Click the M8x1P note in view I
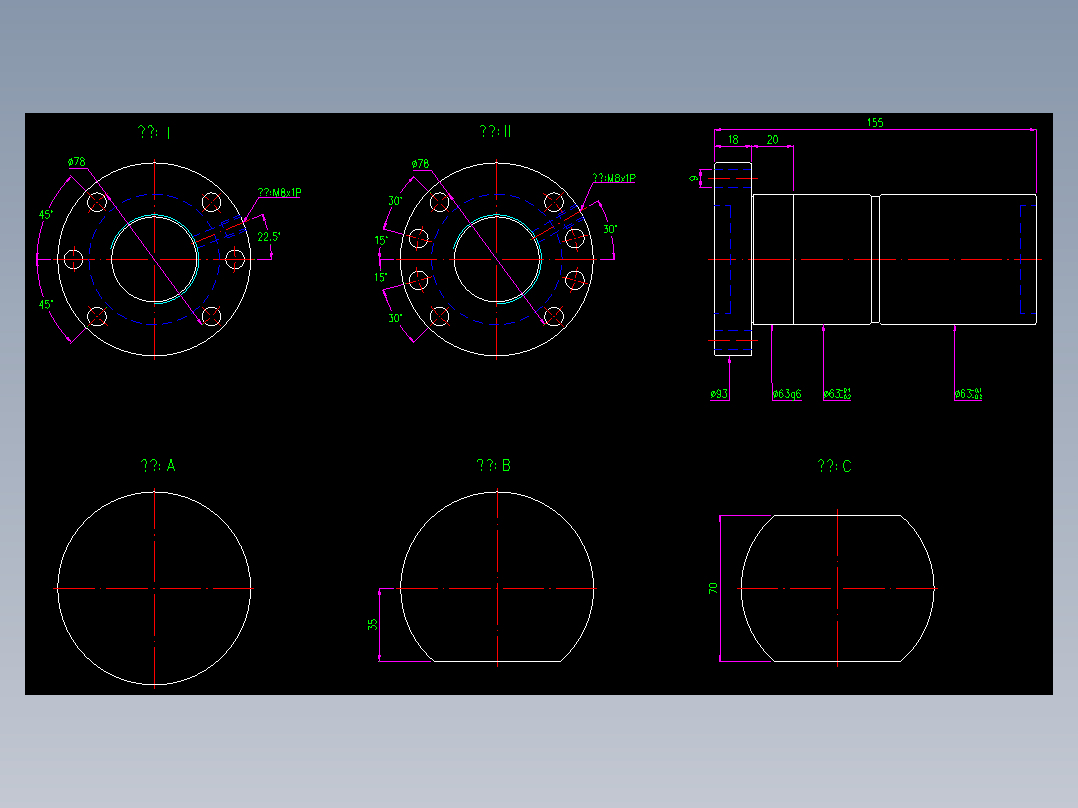 (x=279, y=193)
